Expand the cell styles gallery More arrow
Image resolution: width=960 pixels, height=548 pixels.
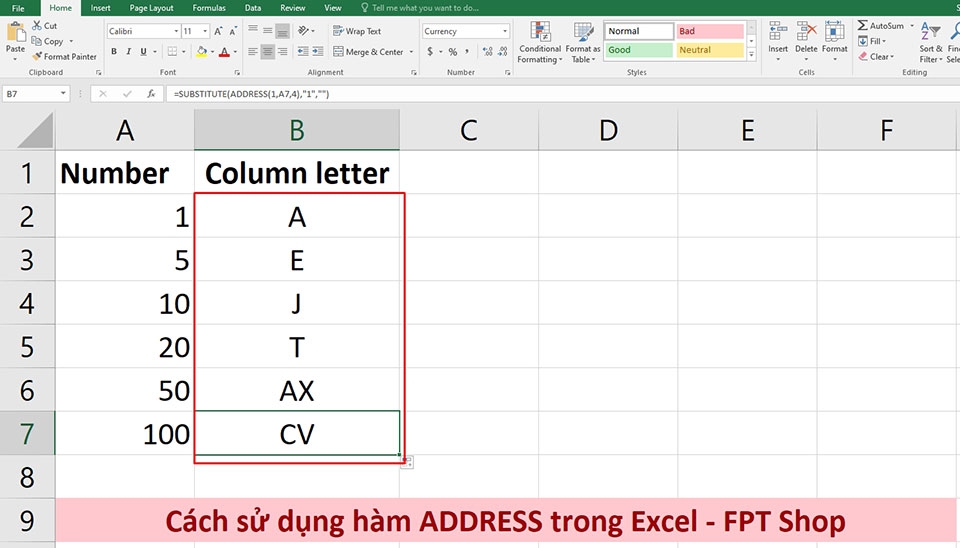coord(752,54)
